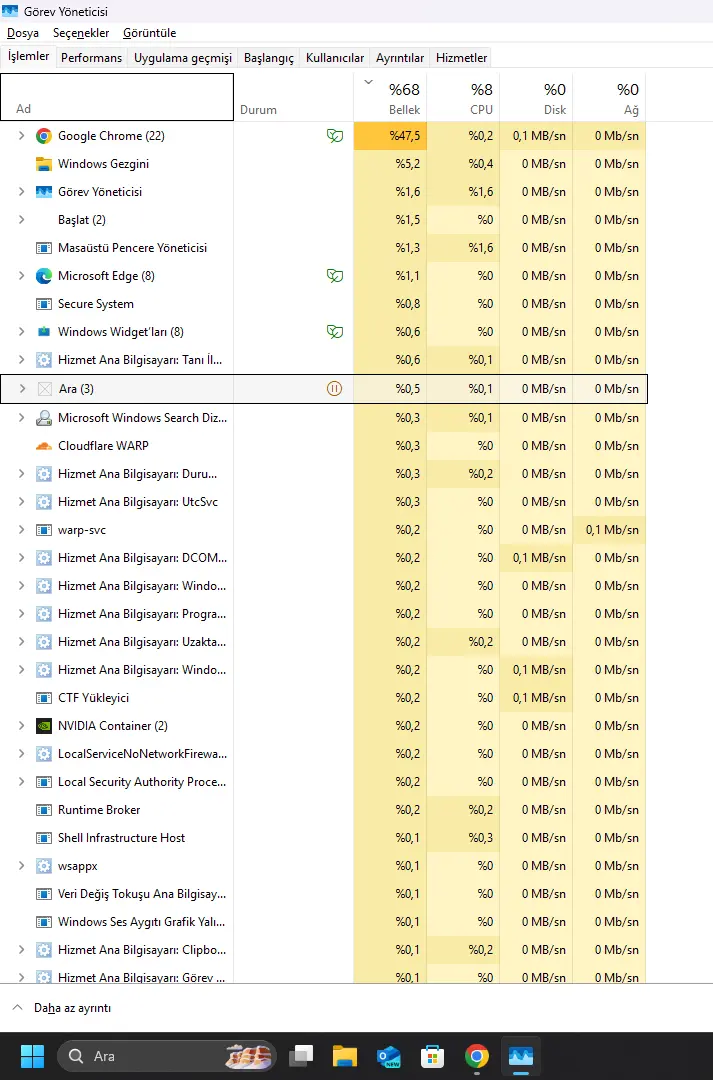Click the CTF Yükleyici icon

(43, 698)
